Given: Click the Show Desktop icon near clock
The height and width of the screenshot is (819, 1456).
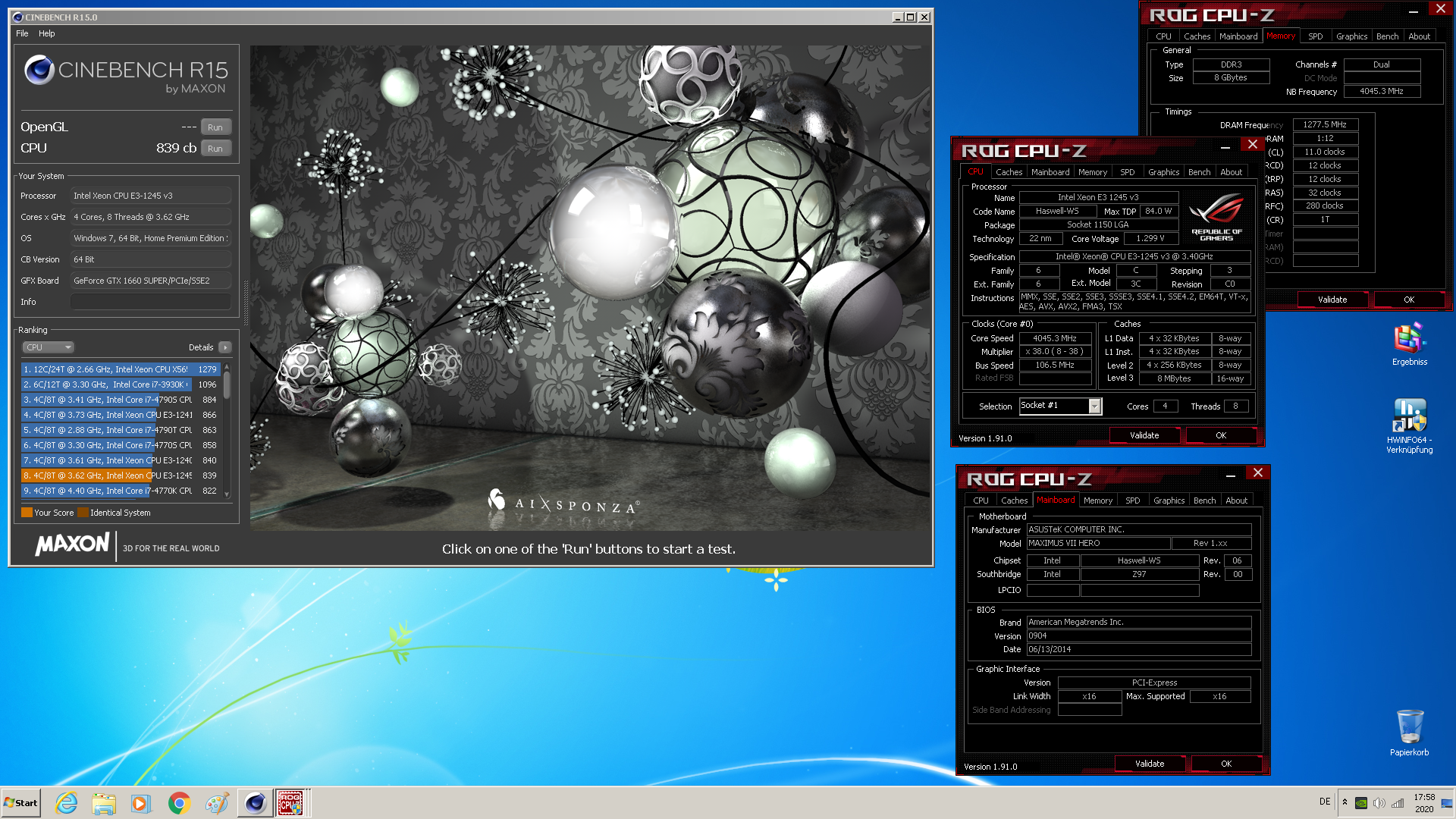Looking at the screenshot, I should pyautogui.click(x=1446, y=802).
